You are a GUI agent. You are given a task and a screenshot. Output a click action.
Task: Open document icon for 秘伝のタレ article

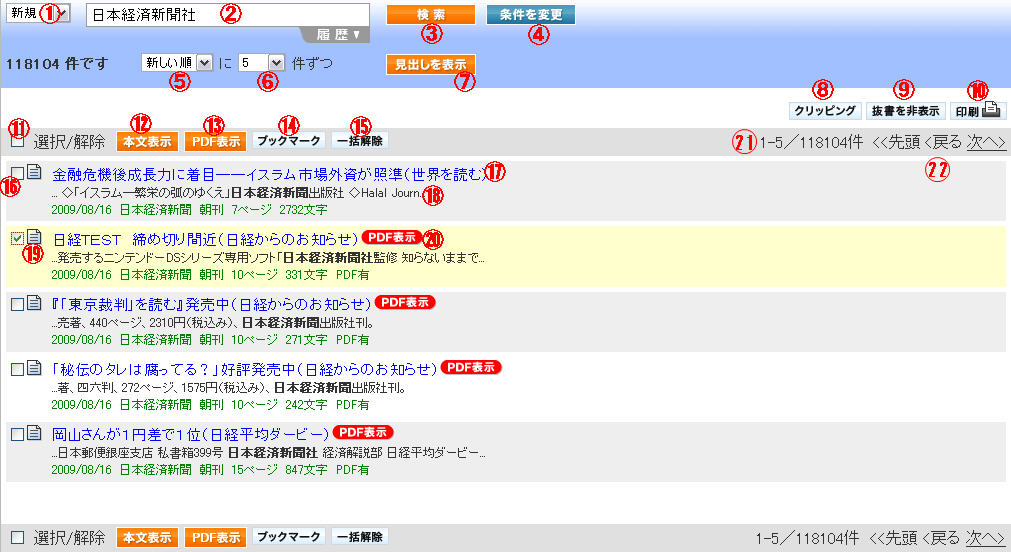(34, 368)
